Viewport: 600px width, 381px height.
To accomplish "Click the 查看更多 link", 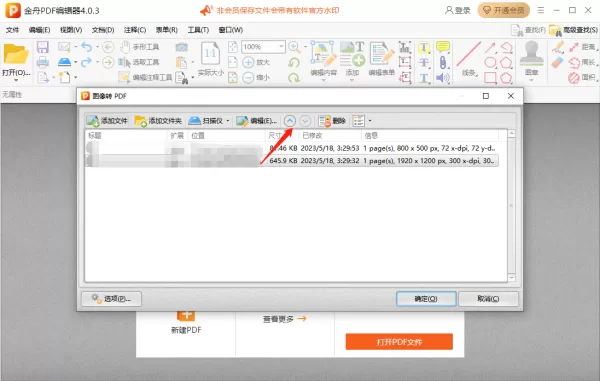I will pos(285,319).
